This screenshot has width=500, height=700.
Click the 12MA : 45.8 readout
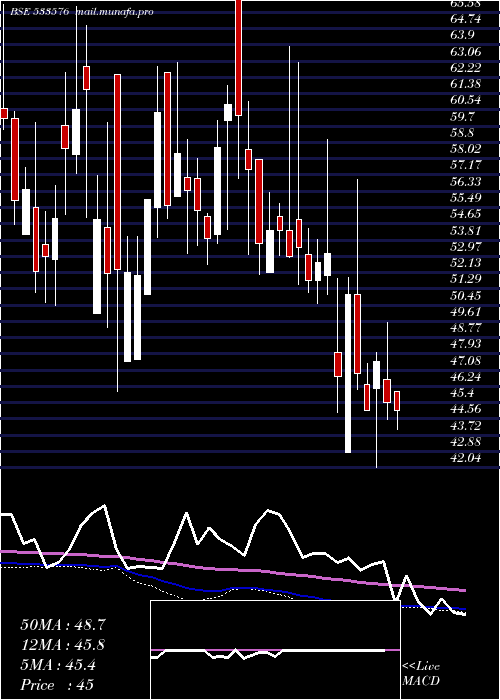click(x=63, y=645)
